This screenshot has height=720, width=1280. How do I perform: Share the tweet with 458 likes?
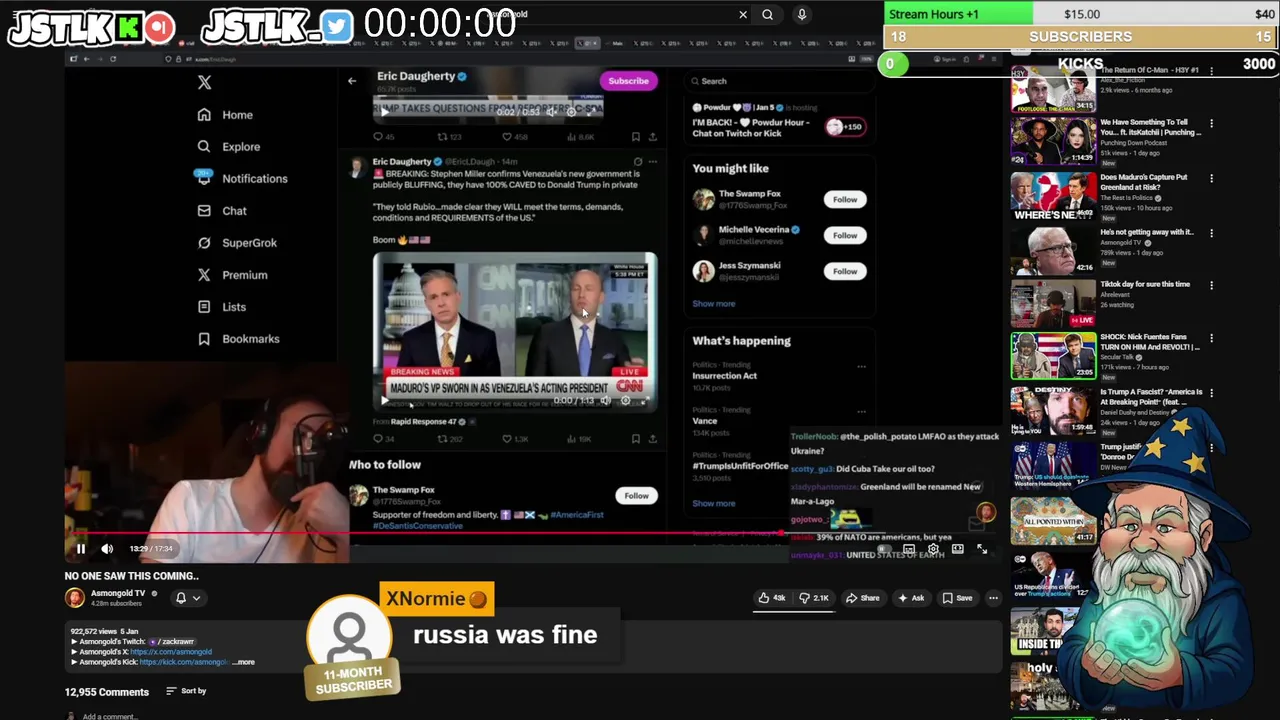pos(652,137)
